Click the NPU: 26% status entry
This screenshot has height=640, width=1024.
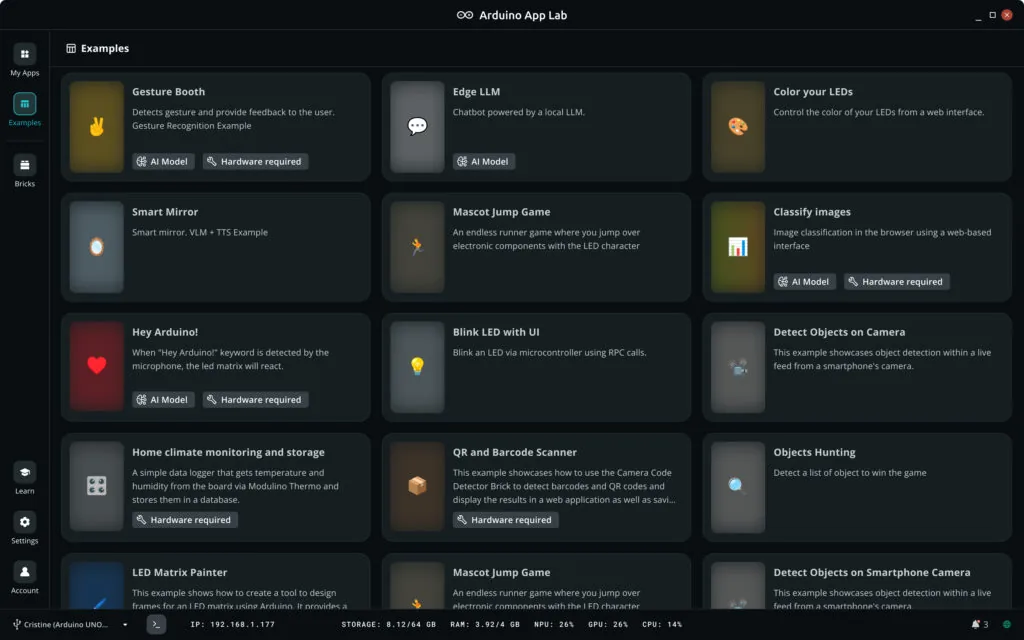(554, 624)
